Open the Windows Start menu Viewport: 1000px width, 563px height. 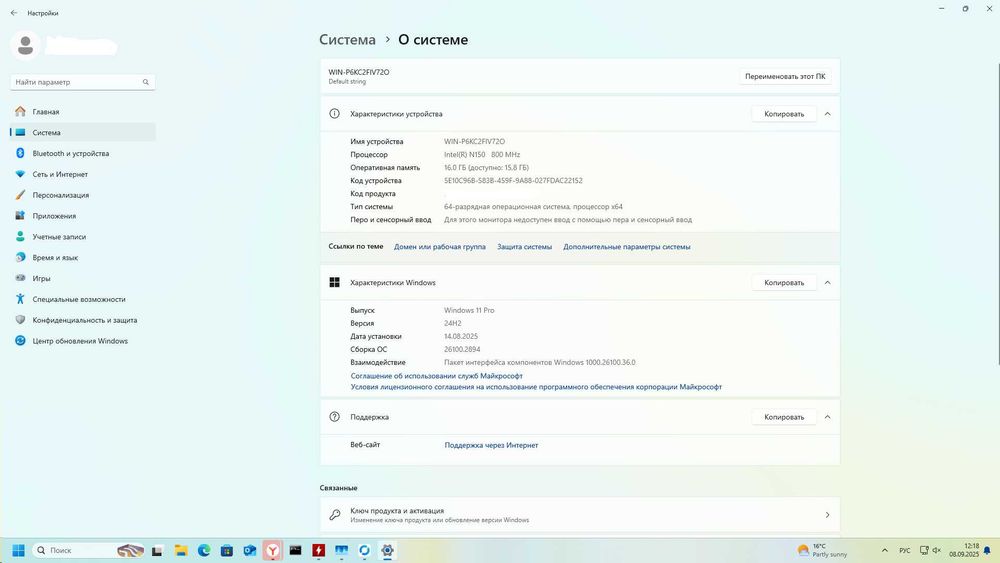point(18,550)
